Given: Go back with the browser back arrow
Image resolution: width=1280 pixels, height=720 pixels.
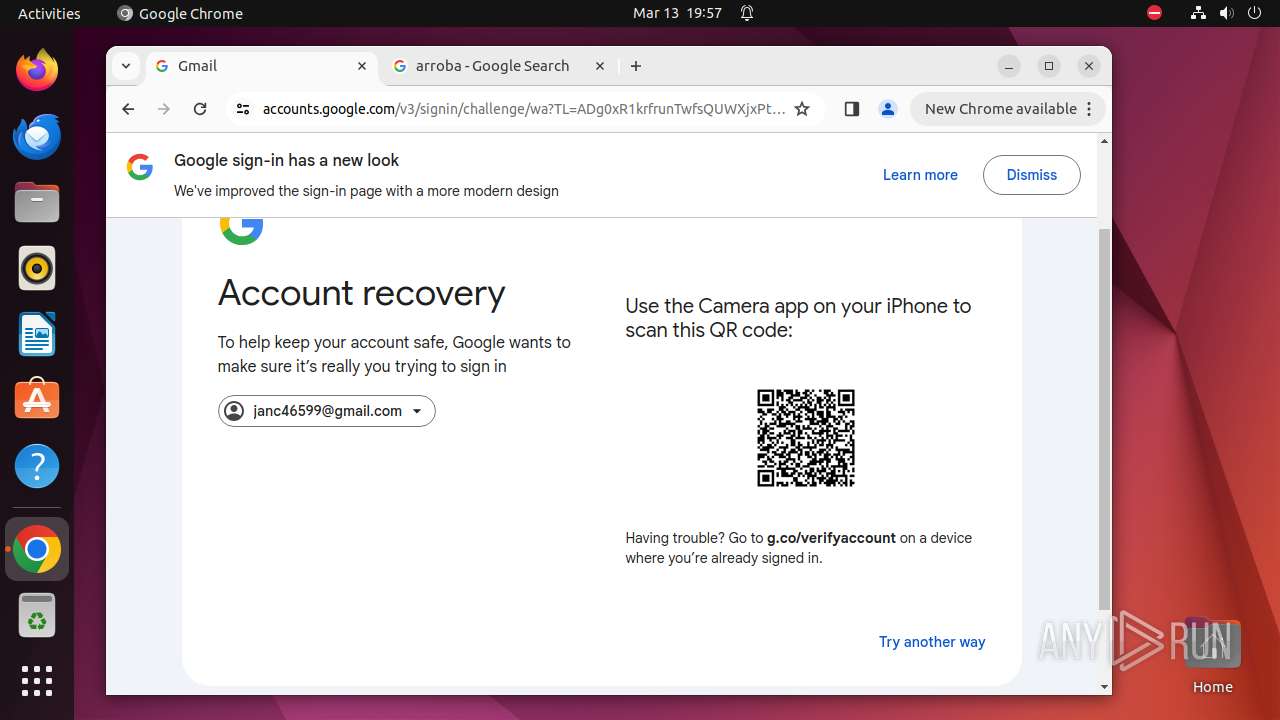Looking at the screenshot, I should coord(128,109).
